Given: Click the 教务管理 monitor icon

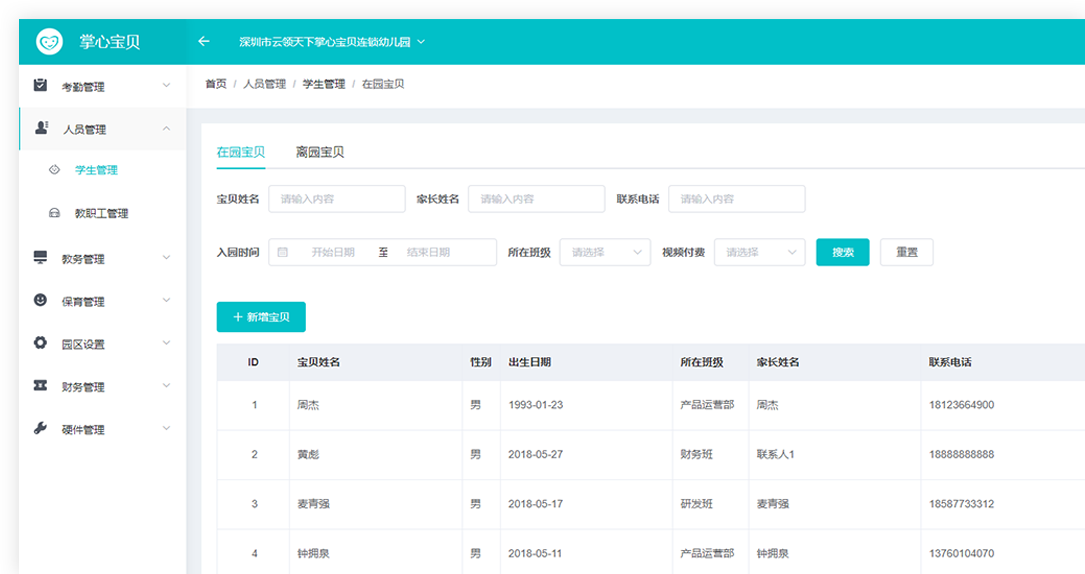Looking at the screenshot, I should click(40, 258).
